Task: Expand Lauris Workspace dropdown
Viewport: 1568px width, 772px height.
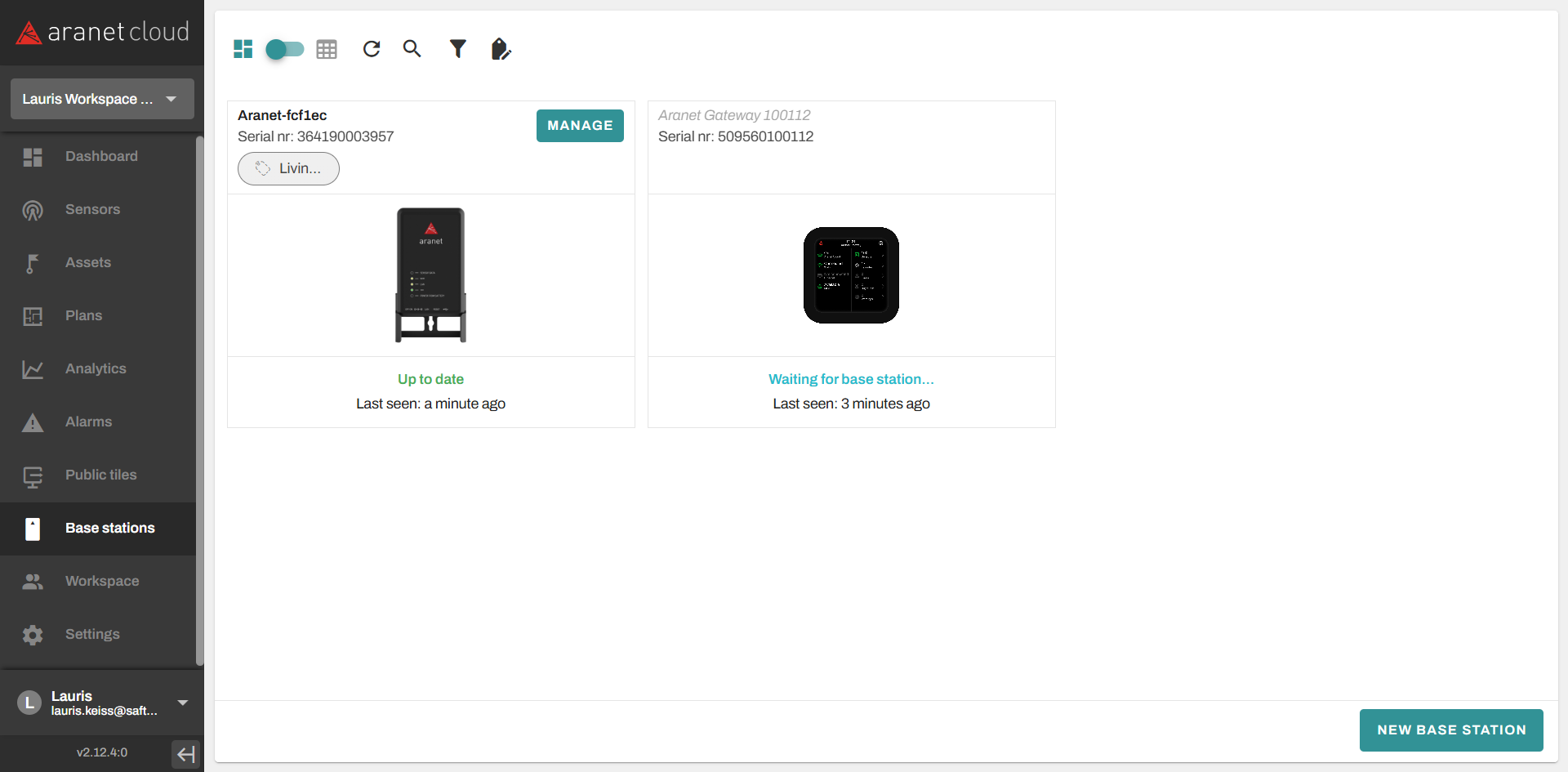Action: (102, 99)
